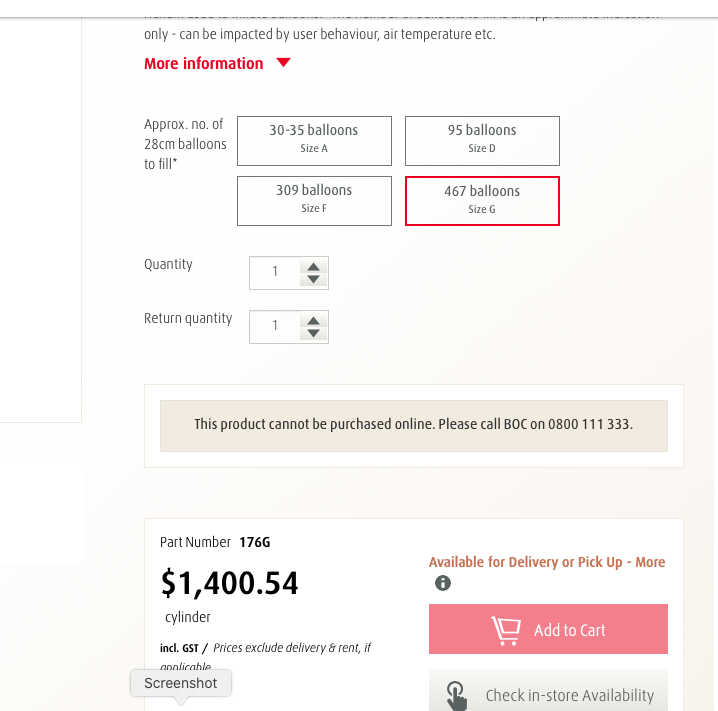Click the info icon below delivery availability
The image size is (718, 711).
point(443,583)
